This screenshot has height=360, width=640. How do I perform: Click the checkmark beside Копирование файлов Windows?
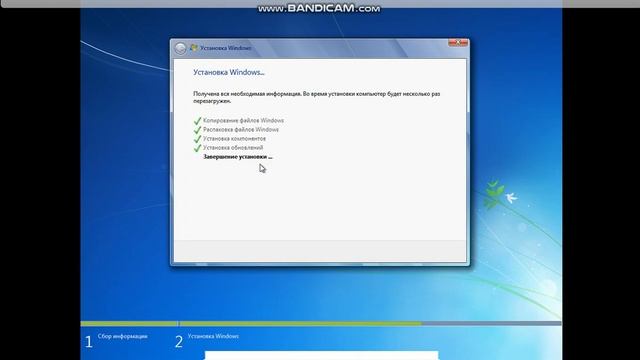coord(198,121)
